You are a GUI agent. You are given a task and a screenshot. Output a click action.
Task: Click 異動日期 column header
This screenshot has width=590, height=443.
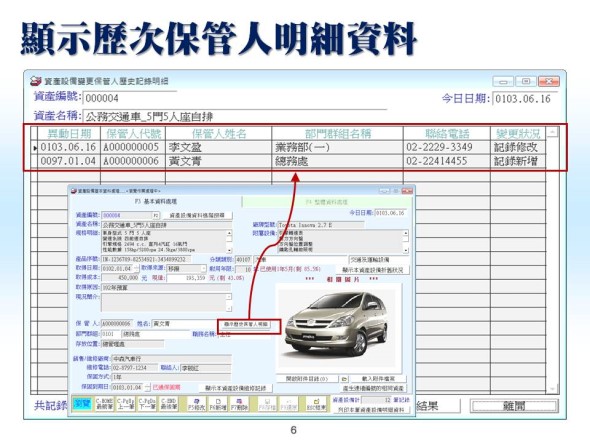pos(69,134)
